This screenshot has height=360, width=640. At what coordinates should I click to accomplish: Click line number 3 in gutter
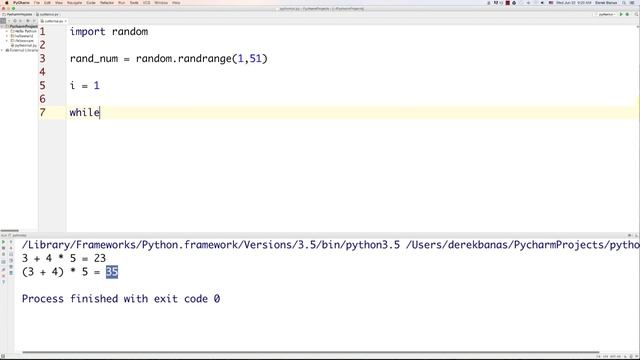click(42, 58)
